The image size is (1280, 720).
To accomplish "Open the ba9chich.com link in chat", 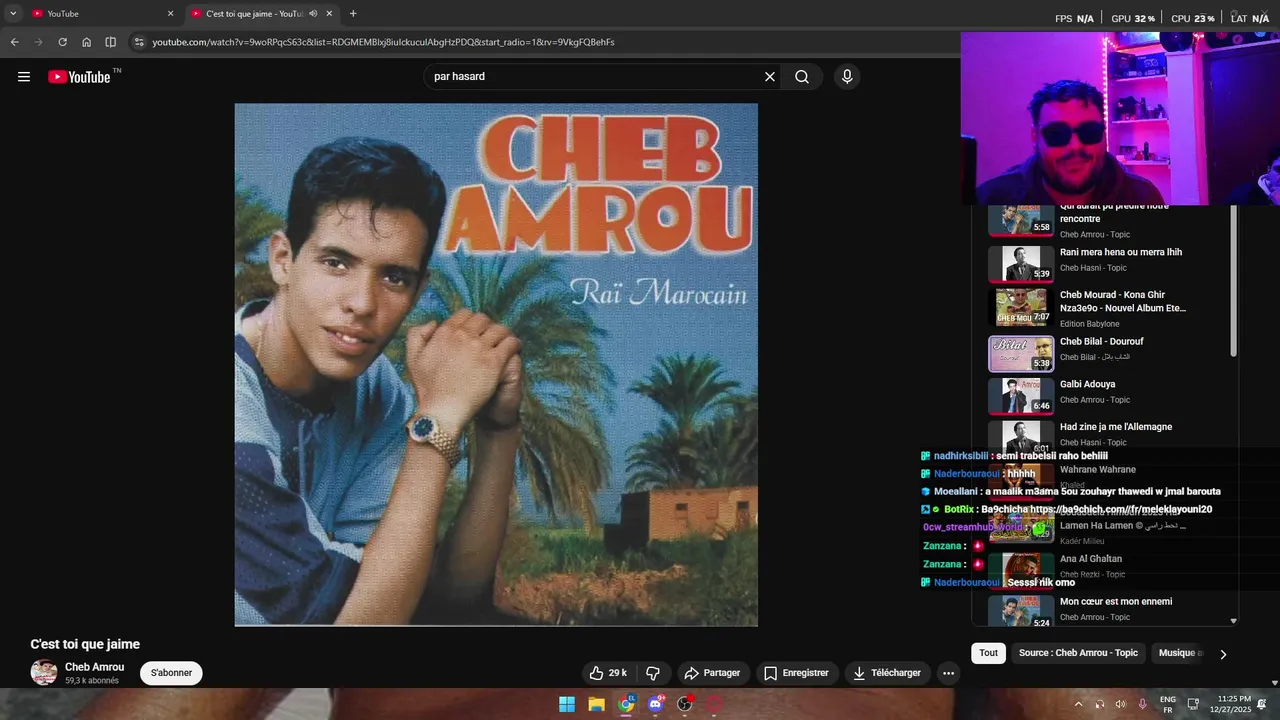I will point(1121,509).
